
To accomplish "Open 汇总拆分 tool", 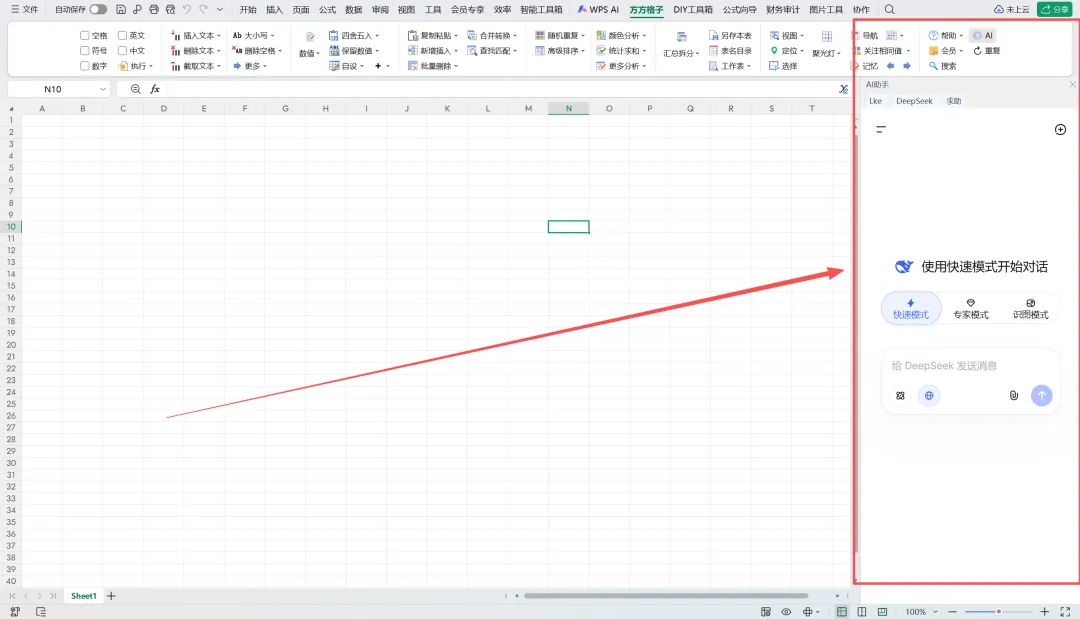I will point(681,45).
